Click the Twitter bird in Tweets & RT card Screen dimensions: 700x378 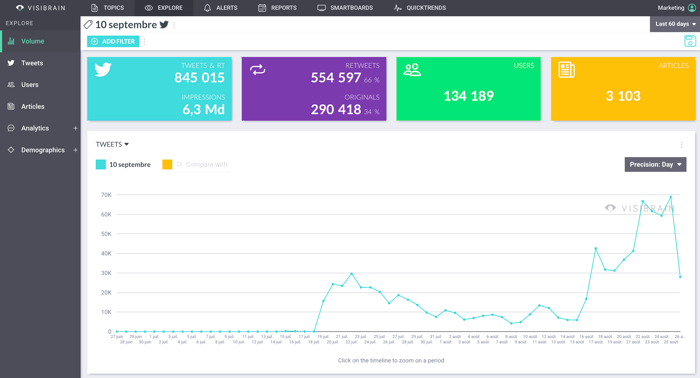coord(103,70)
